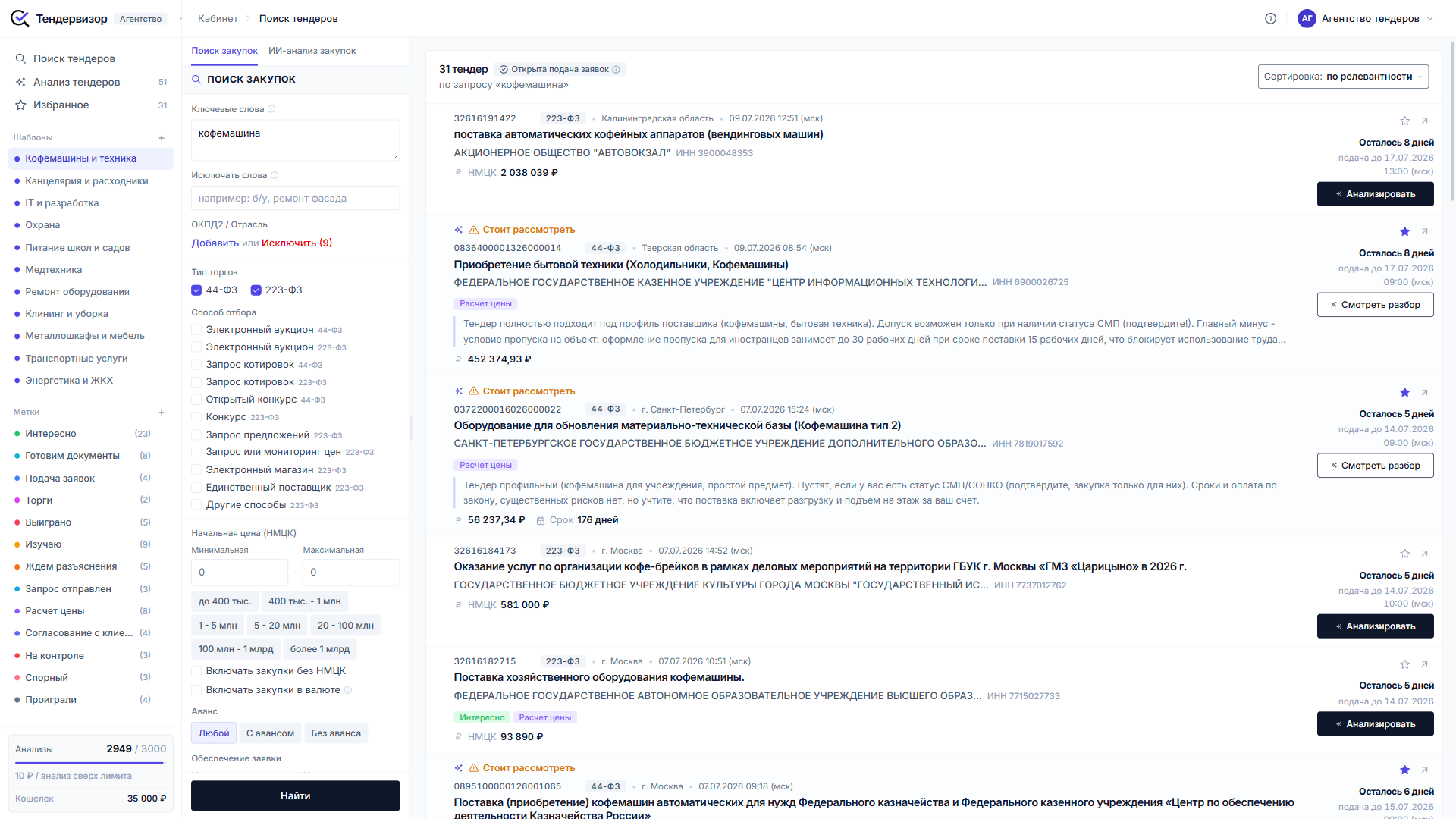The height and width of the screenshot is (819, 1456).
Task: Click the Поиск тендеров magnifier sidebar icon
Action: coord(20,58)
